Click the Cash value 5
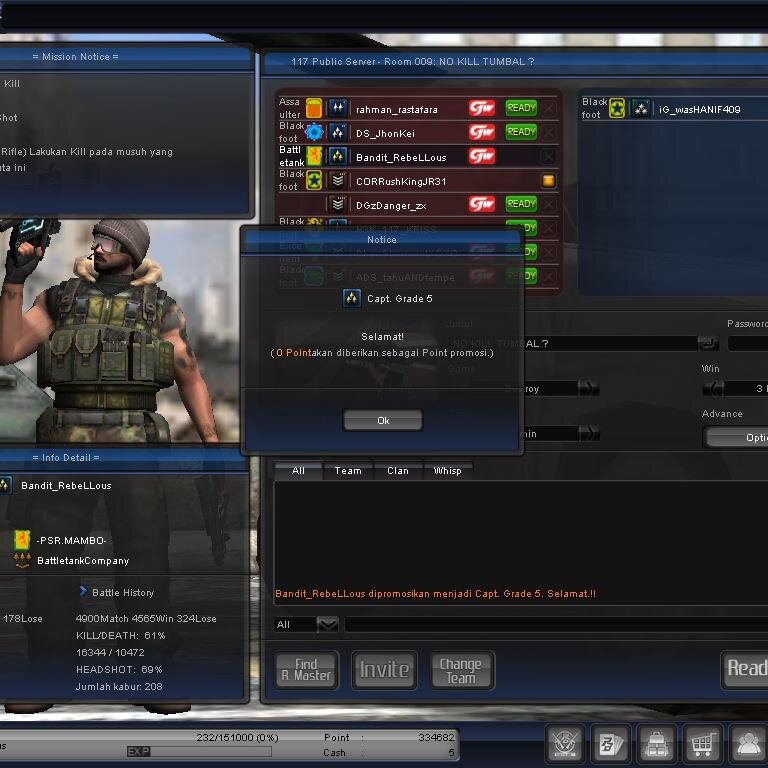 pyautogui.click(x=451, y=752)
